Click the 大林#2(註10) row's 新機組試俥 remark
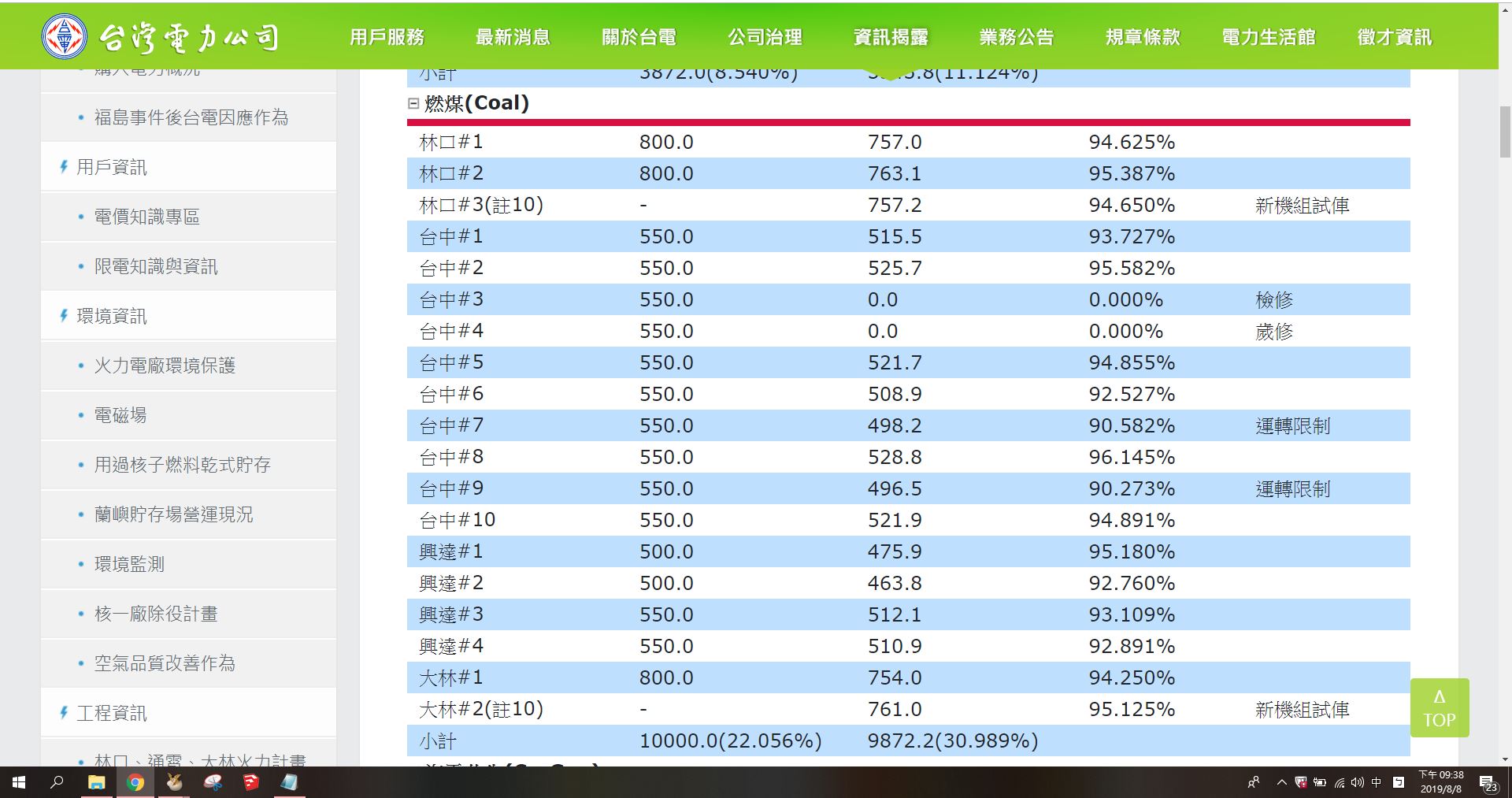The image size is (1512, 798). point(1302,710)
